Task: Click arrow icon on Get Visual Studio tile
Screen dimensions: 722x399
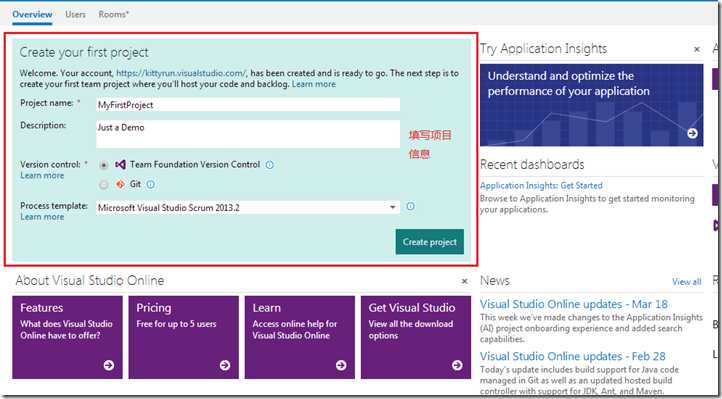Action: click(x=457, y=365)
